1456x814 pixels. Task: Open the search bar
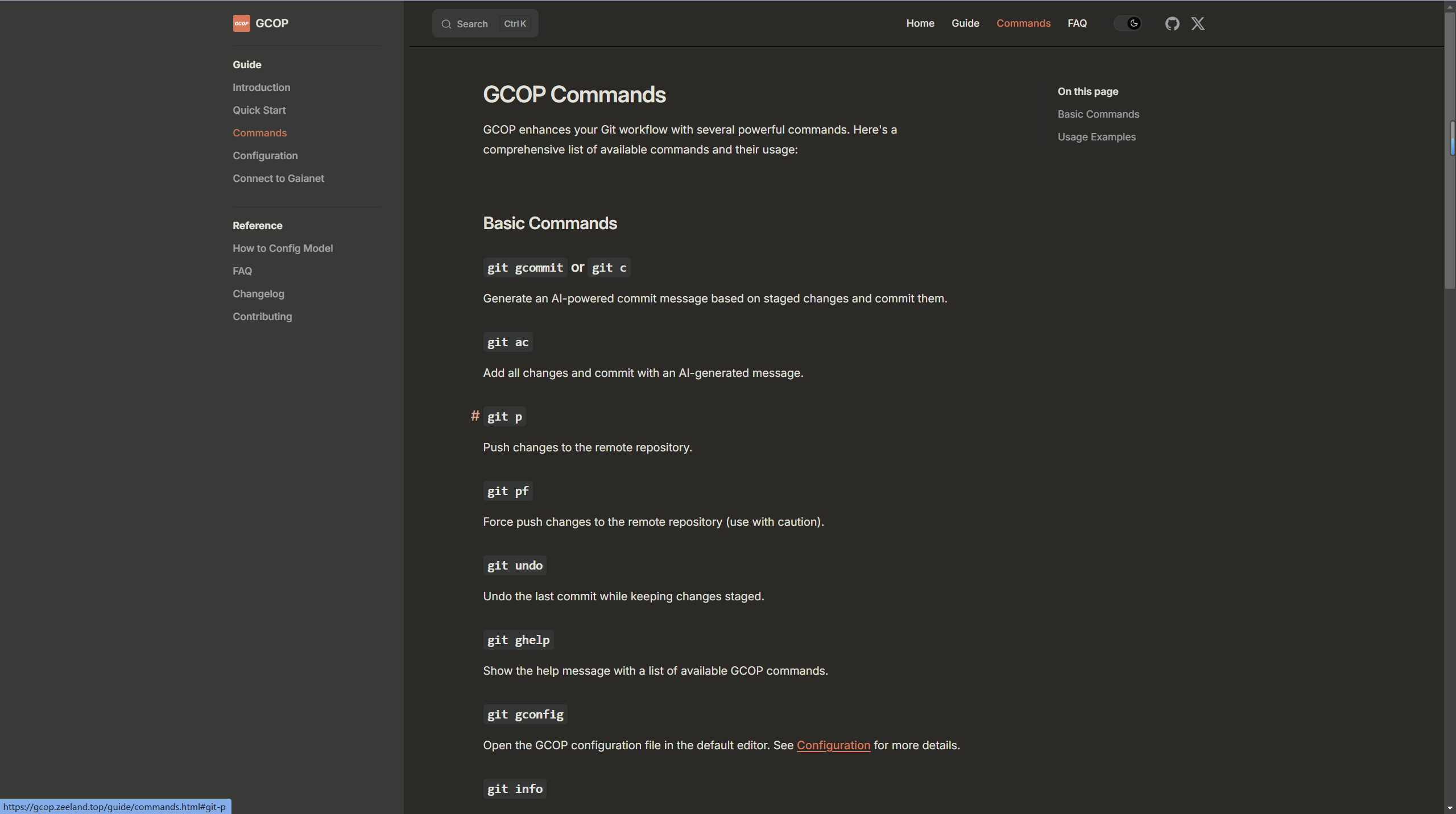point(484,23)
